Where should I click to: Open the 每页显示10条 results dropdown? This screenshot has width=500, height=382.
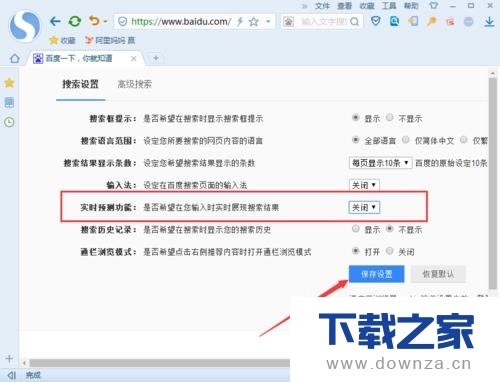(380, 163)
